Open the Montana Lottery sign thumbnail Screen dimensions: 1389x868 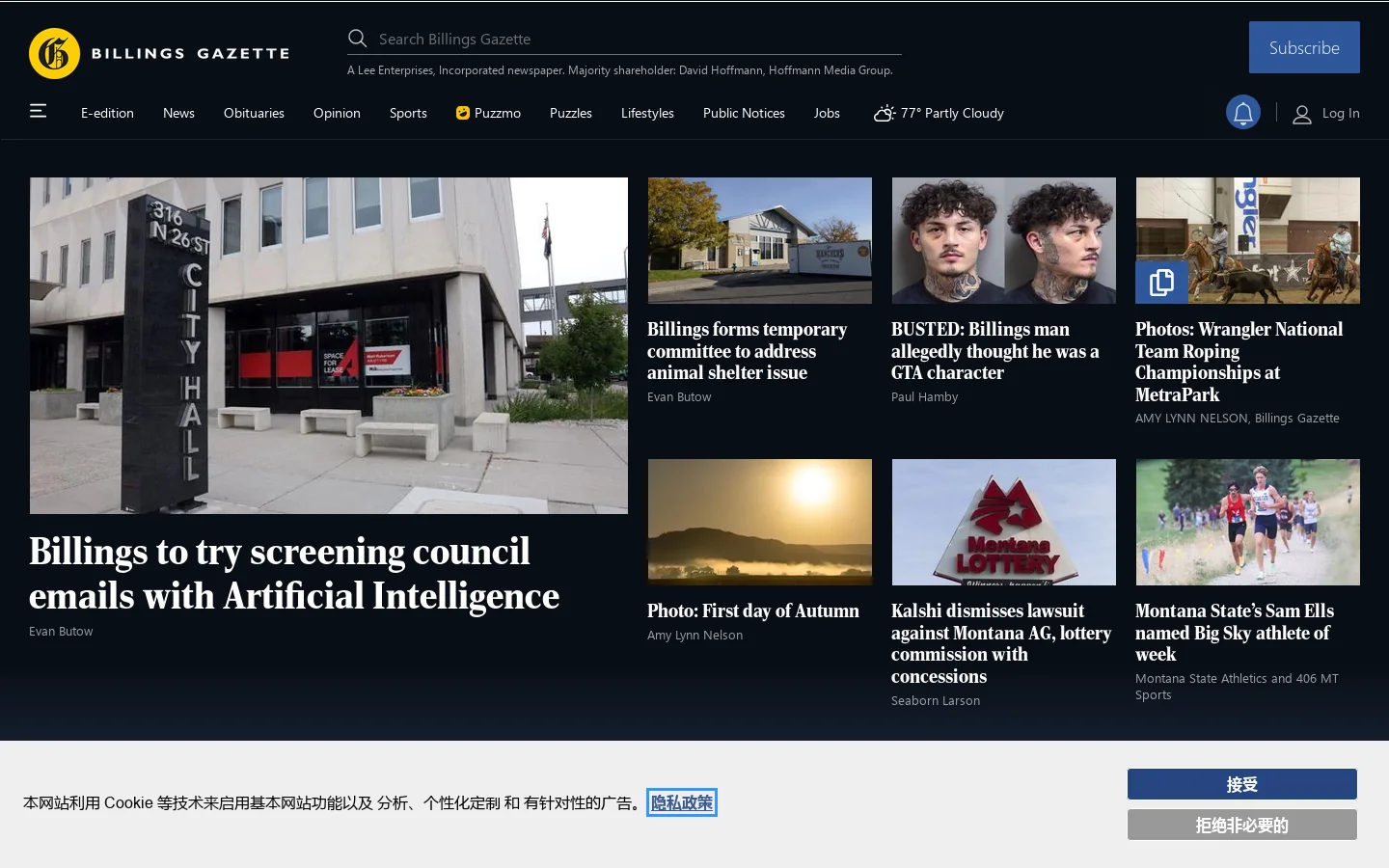click(1004, 522)
